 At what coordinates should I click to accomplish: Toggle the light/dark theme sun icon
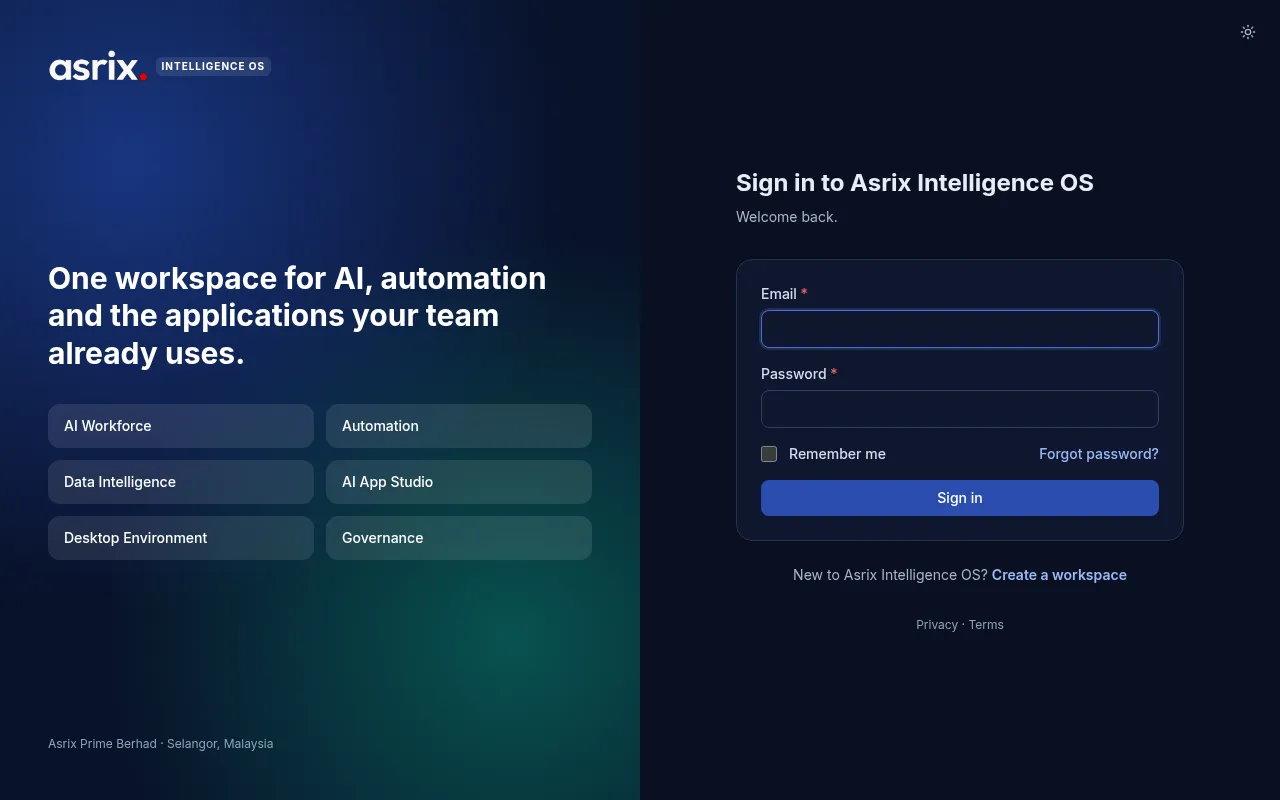coord(1248,32)
